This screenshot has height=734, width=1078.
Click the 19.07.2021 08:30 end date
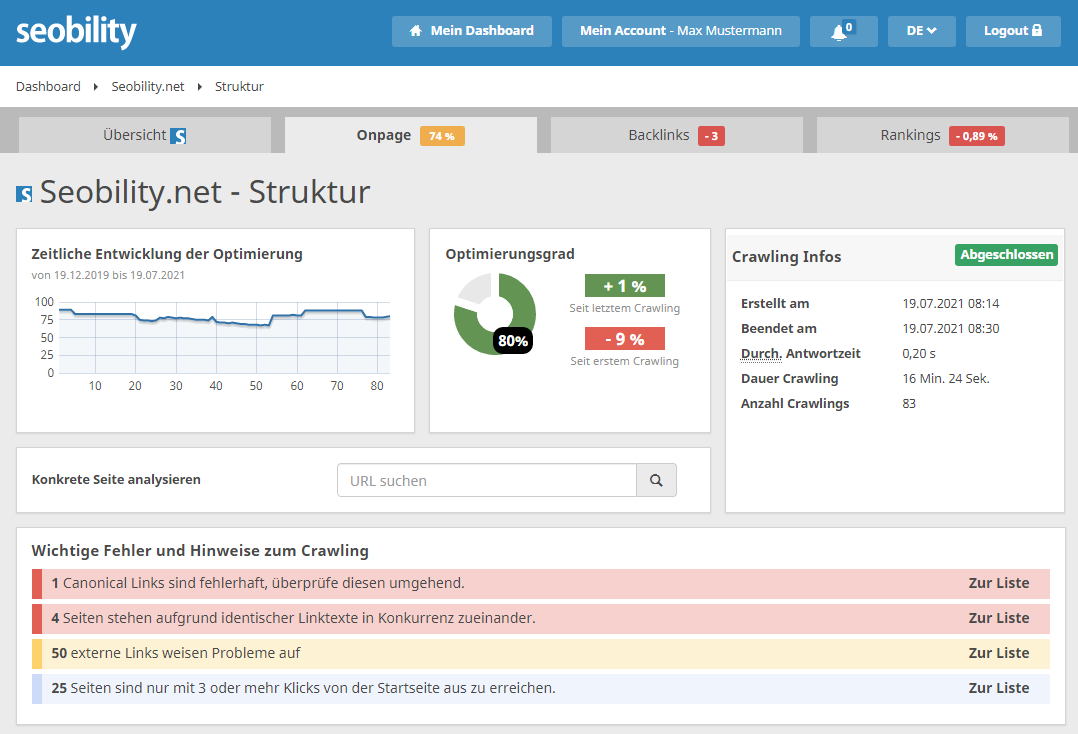(951, 329)
